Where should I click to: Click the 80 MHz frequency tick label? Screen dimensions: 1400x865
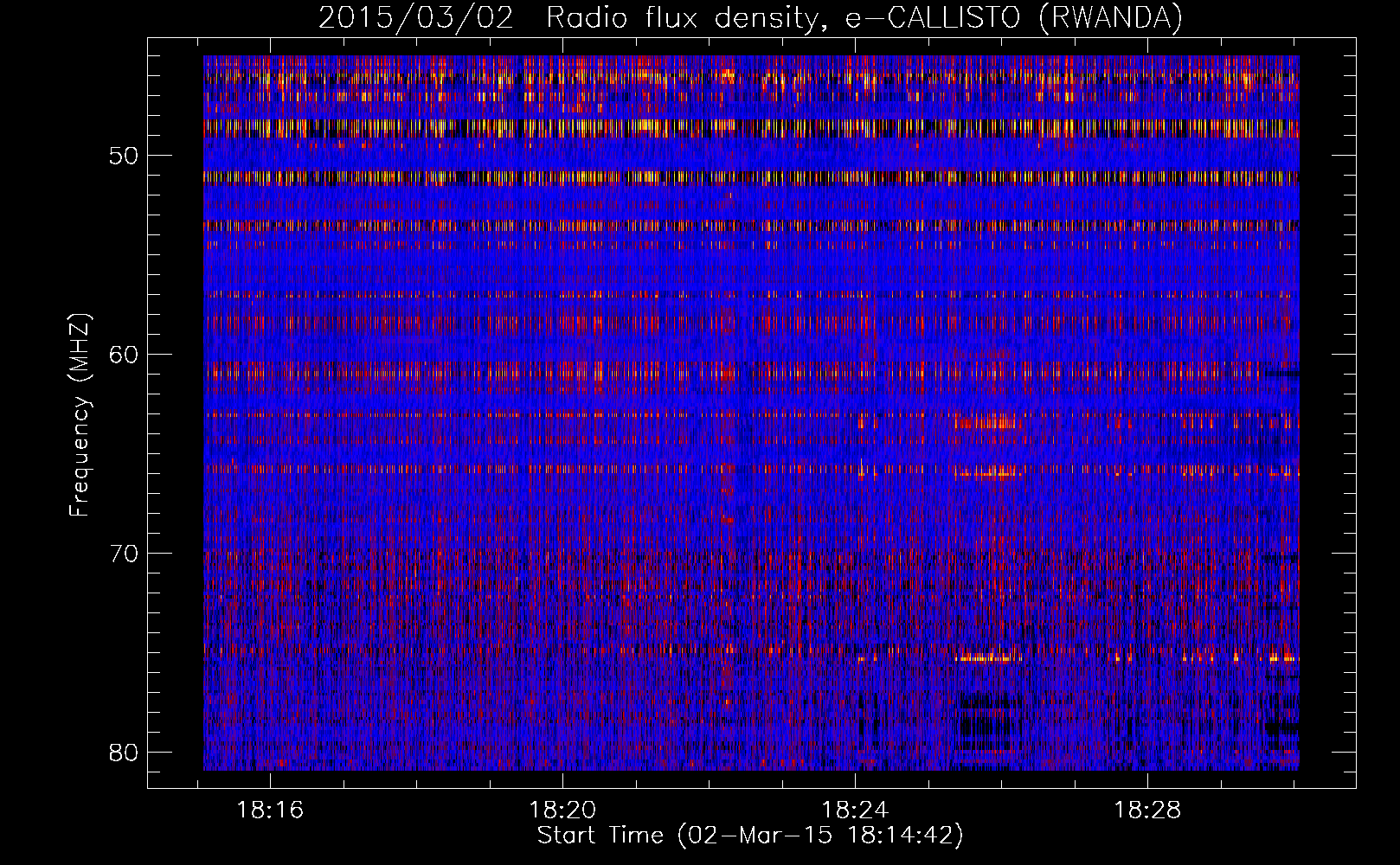pos(125,753)
